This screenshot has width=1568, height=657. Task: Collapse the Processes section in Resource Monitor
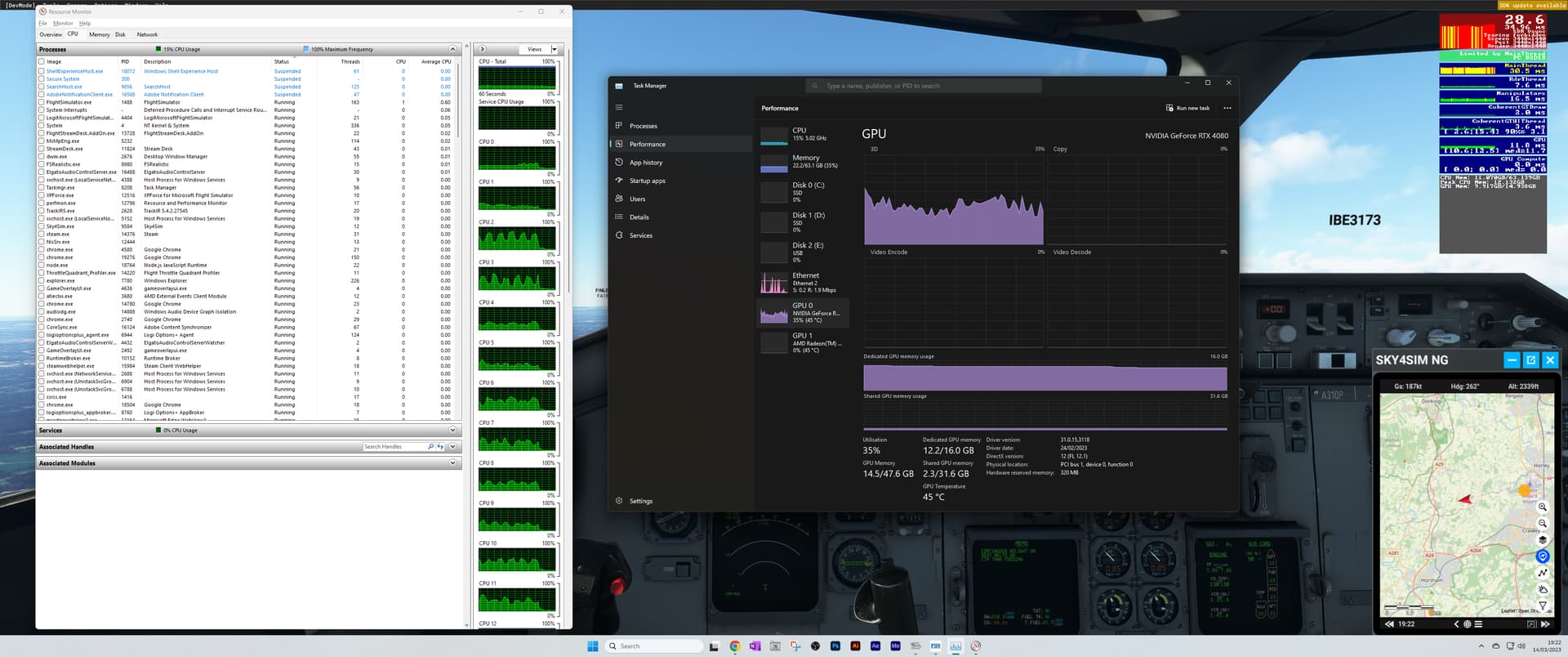[453, 49]
